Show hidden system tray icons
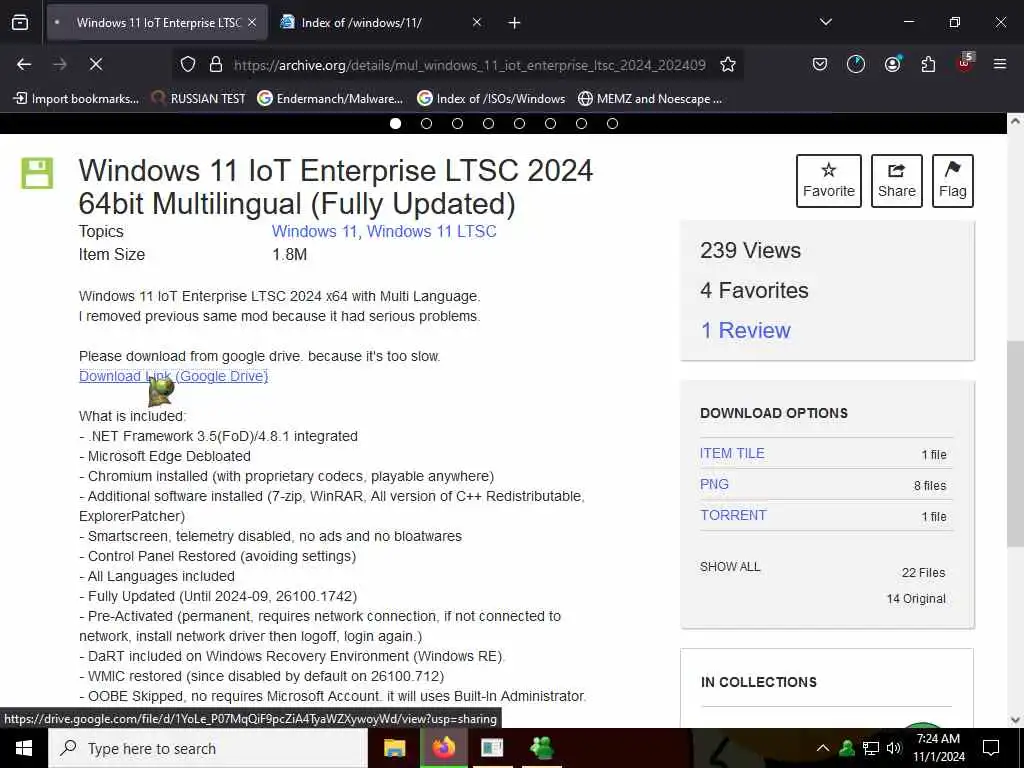 click(823, 748)
